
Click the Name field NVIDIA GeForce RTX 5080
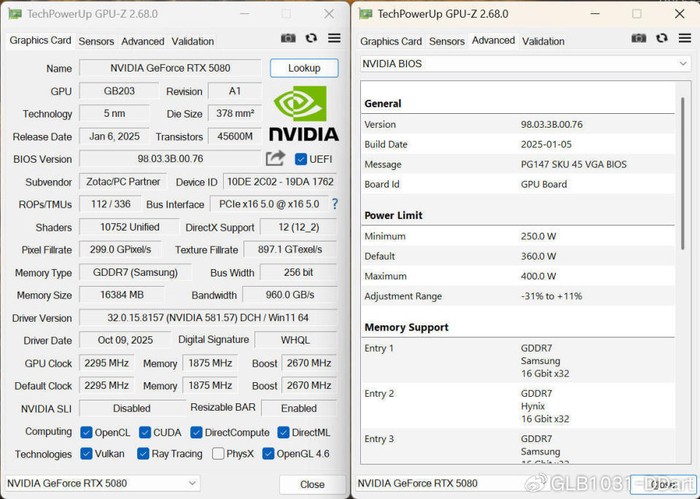tap(170, 68)
